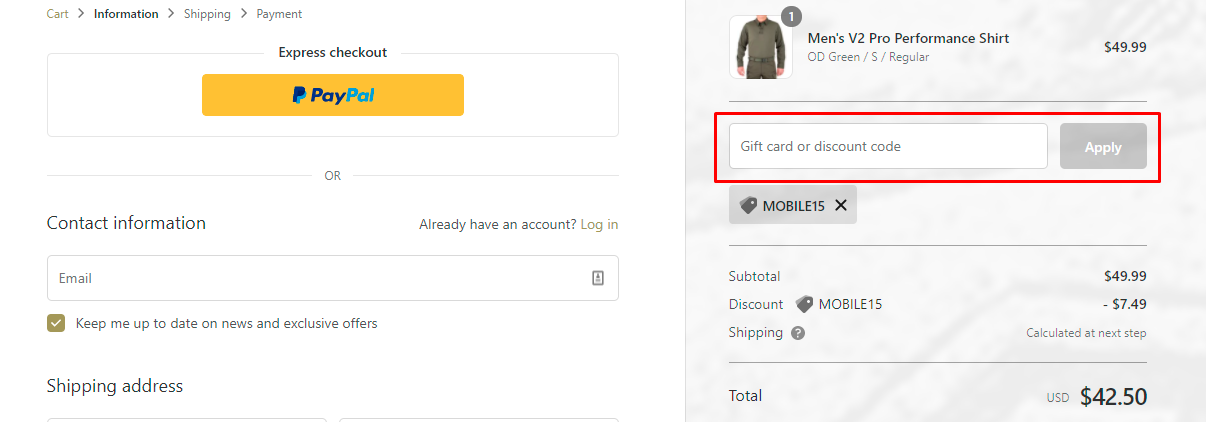Click the PayPal express checkout button

(x=332, y=95)
